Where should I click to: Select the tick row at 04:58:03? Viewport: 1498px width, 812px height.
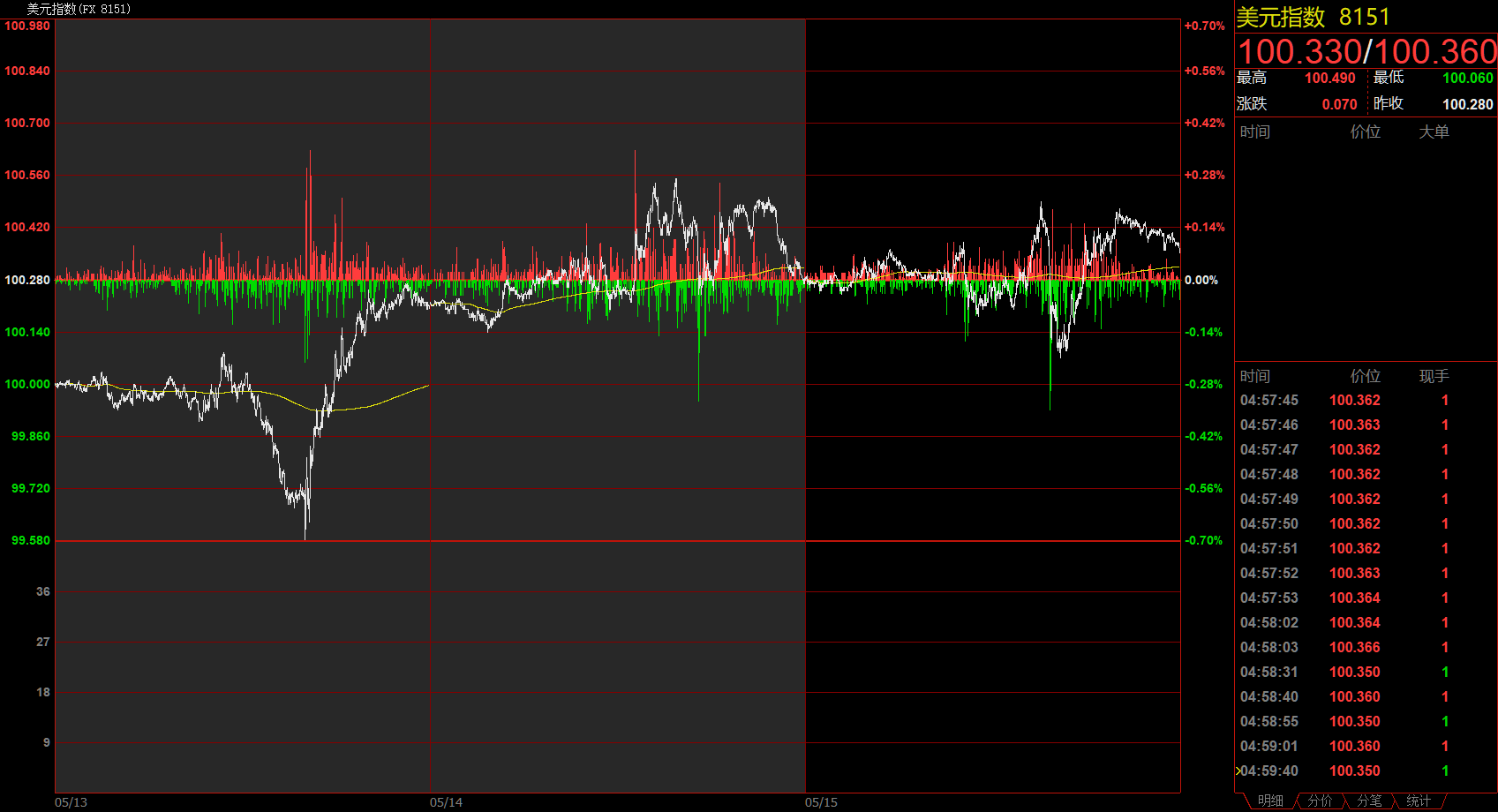point(1366,647)
